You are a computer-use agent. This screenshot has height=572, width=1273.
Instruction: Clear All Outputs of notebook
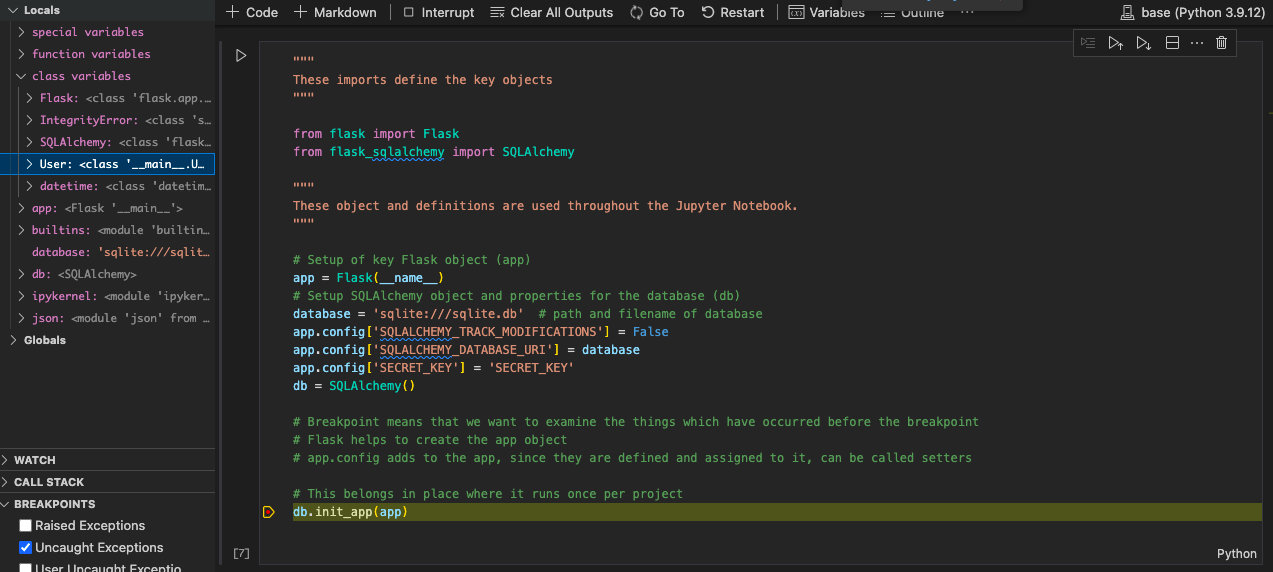point(552,12)
